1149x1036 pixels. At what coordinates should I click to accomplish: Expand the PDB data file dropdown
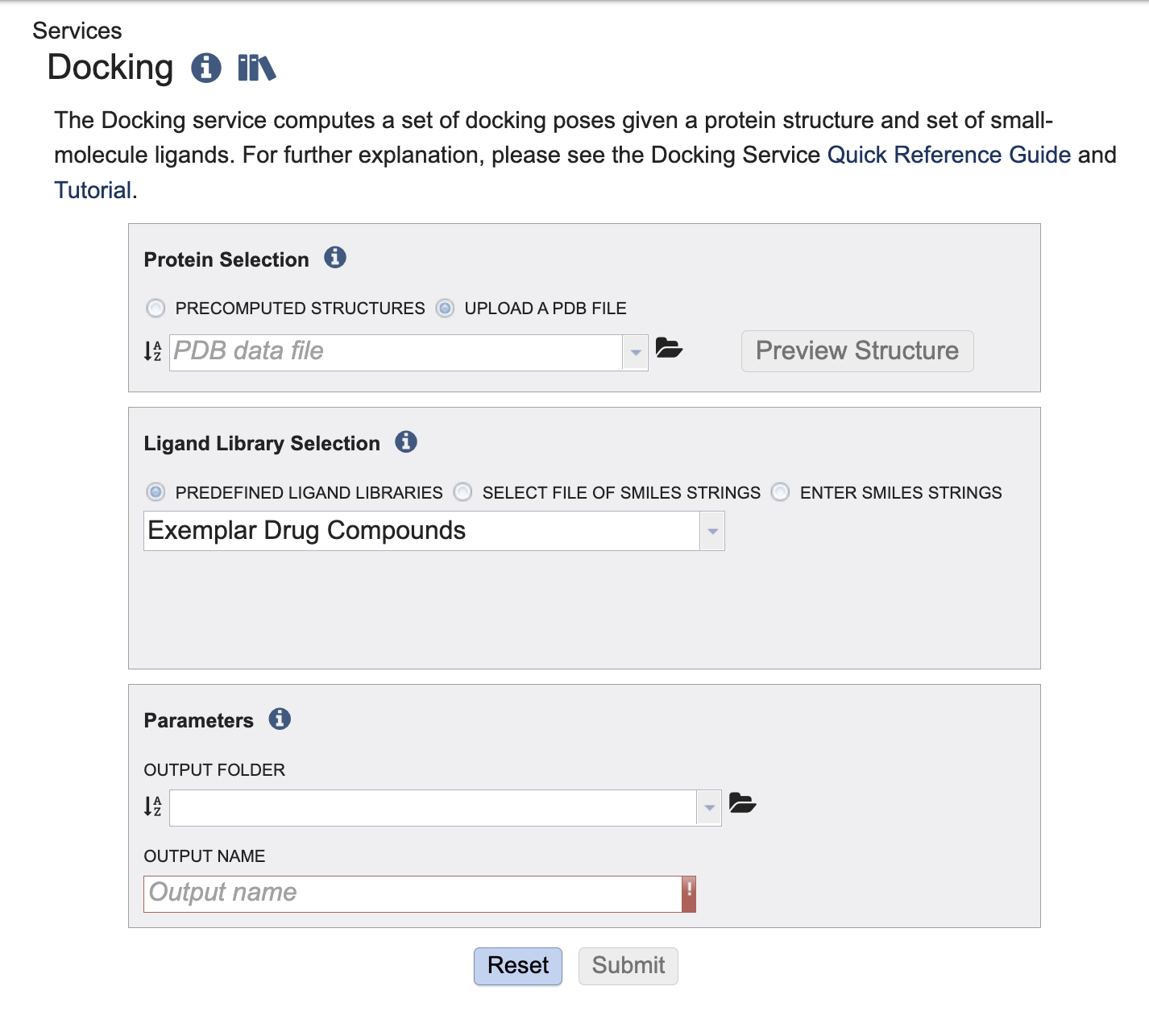coord(636,353)
